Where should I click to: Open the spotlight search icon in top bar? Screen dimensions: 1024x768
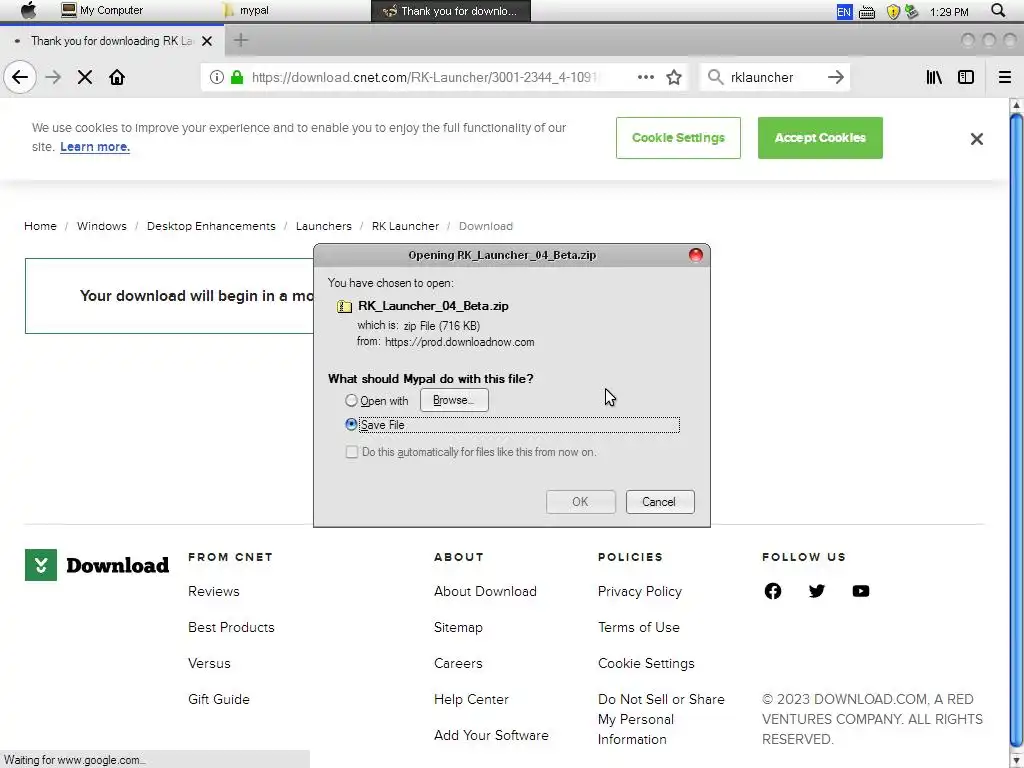coord(997,10)
